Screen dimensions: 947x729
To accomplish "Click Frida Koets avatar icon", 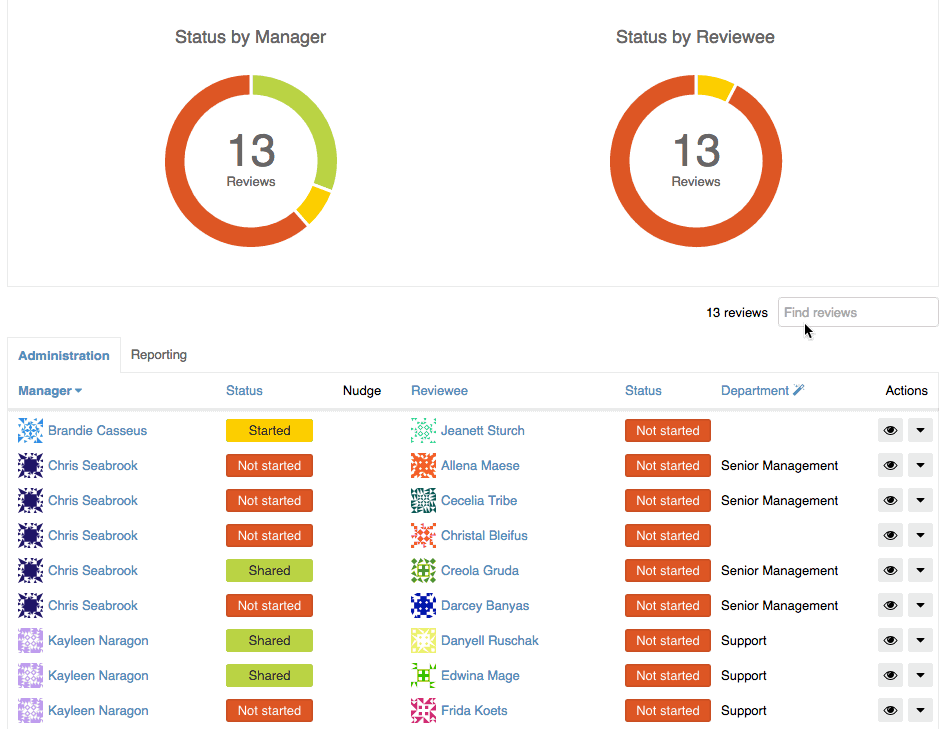I will click(424, 711).
